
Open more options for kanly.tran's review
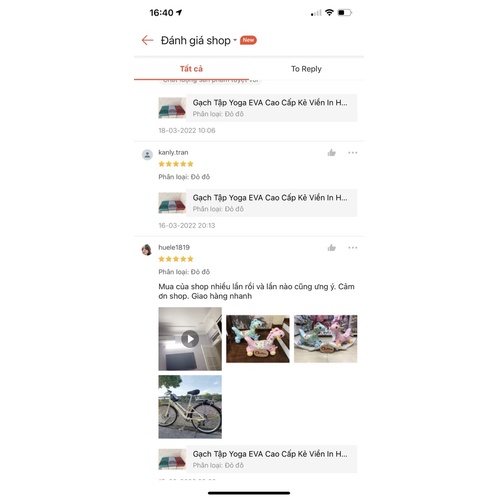tap(353, 153)
